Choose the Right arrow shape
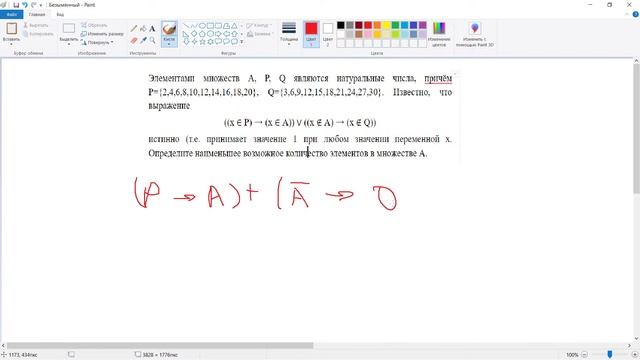The image size is (640, 360). [x=218, y=33]
